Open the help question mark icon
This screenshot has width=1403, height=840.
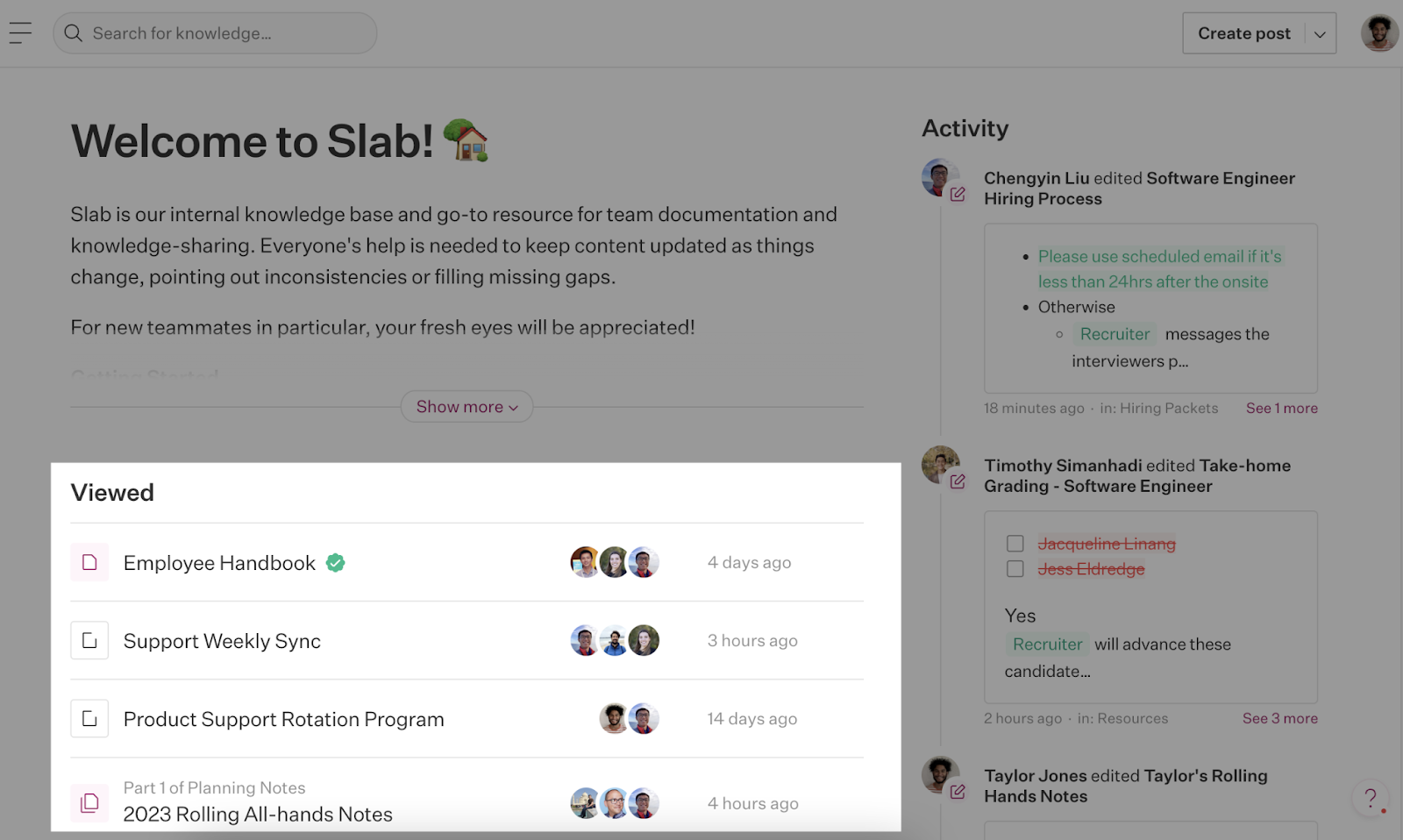pos(1371,798)
